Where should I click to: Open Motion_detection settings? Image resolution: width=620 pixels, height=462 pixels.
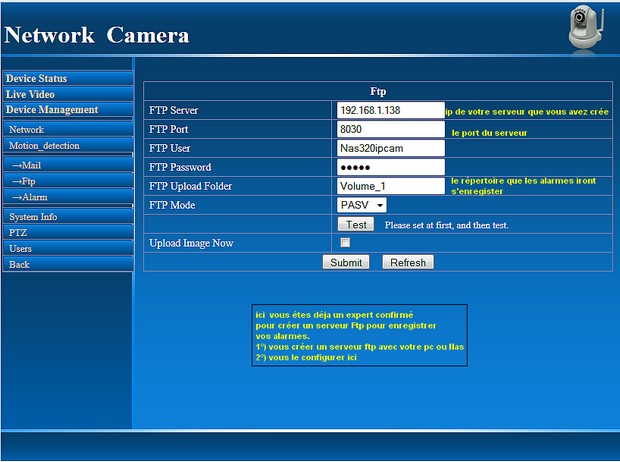coord(67,146)
